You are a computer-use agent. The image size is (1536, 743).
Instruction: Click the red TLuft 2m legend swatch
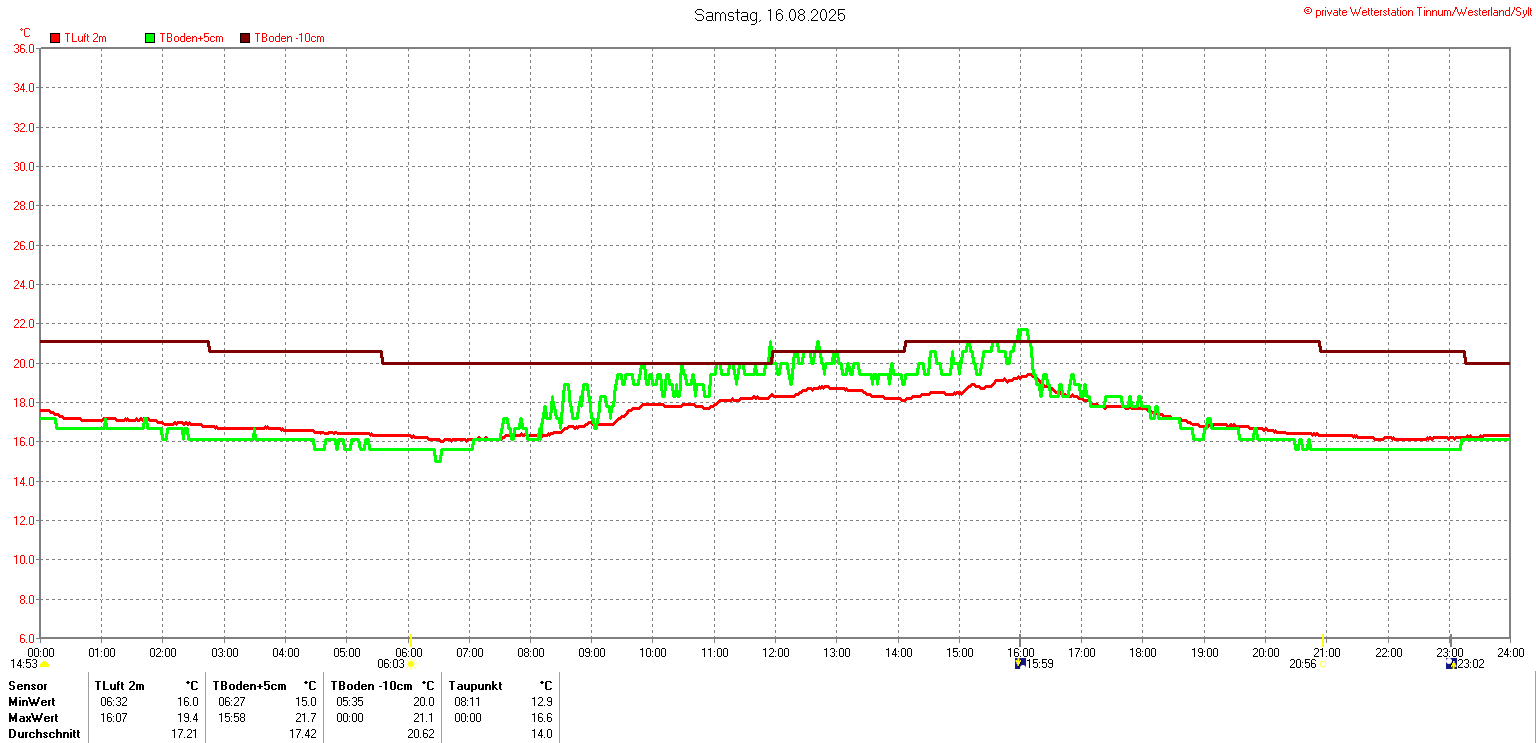[x=55, y=38]
